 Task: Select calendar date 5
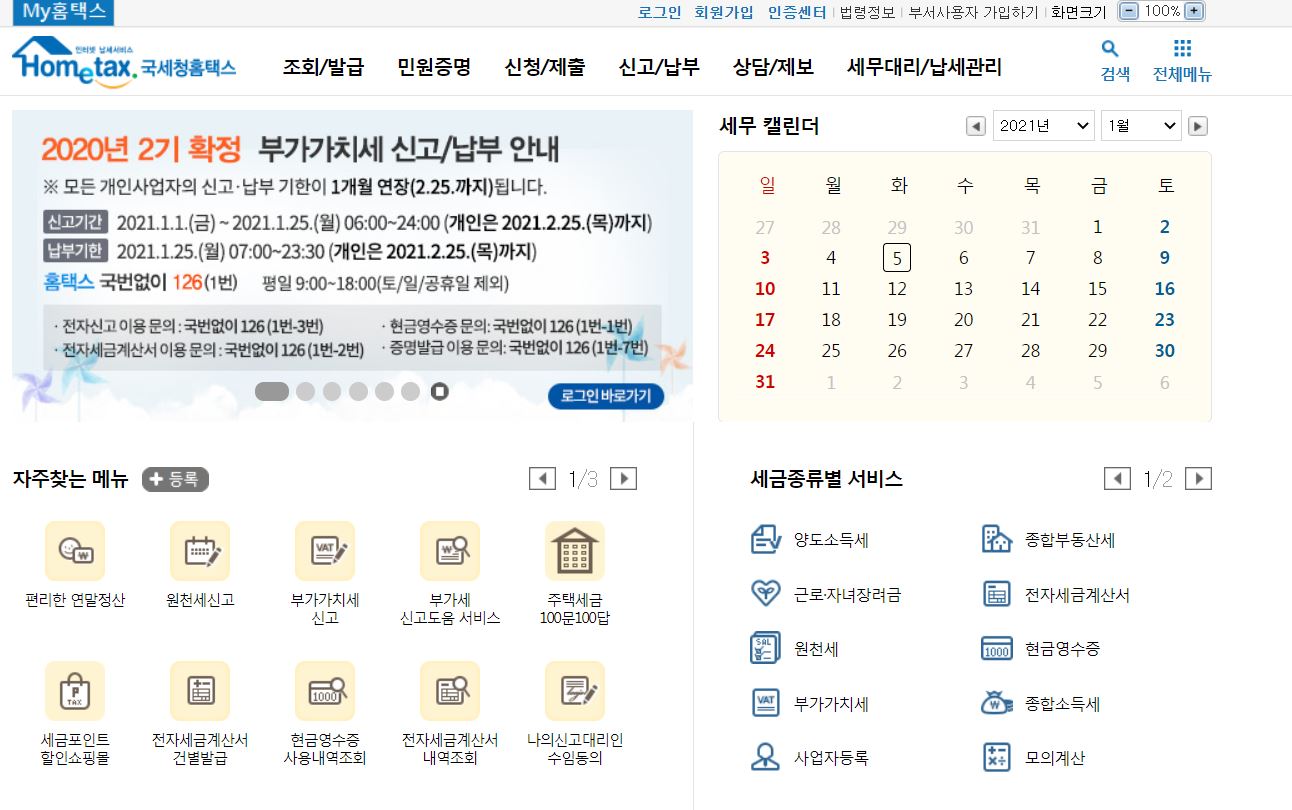(897, 258)
